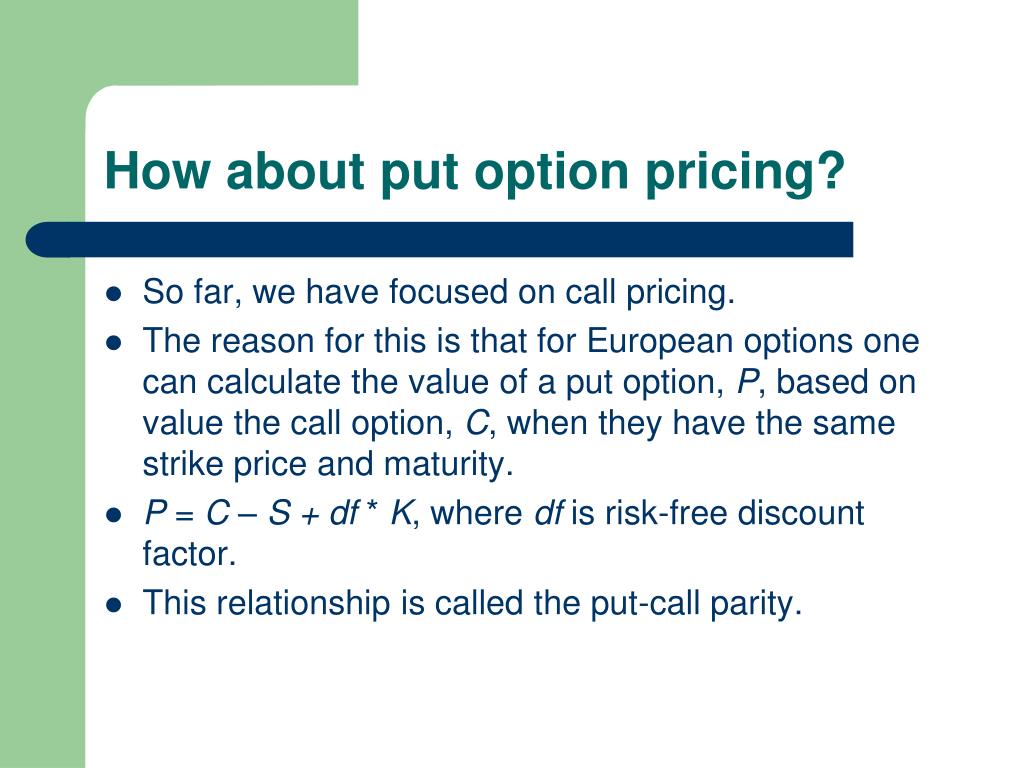
Task: Click the formula 'P = C – S + df * K'
Action: [x=278, y=513]
